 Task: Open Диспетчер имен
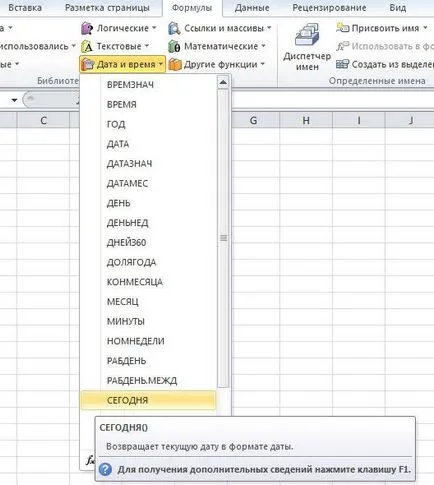click(x=307, y=46)
